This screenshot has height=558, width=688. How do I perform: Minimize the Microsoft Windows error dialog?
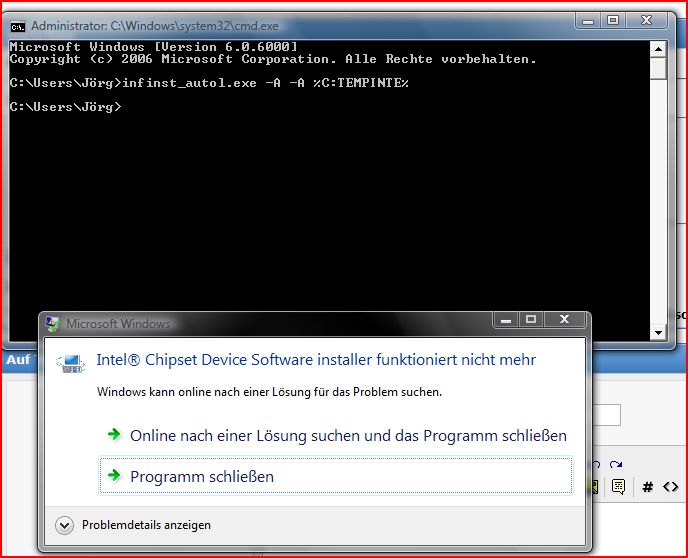506,319
